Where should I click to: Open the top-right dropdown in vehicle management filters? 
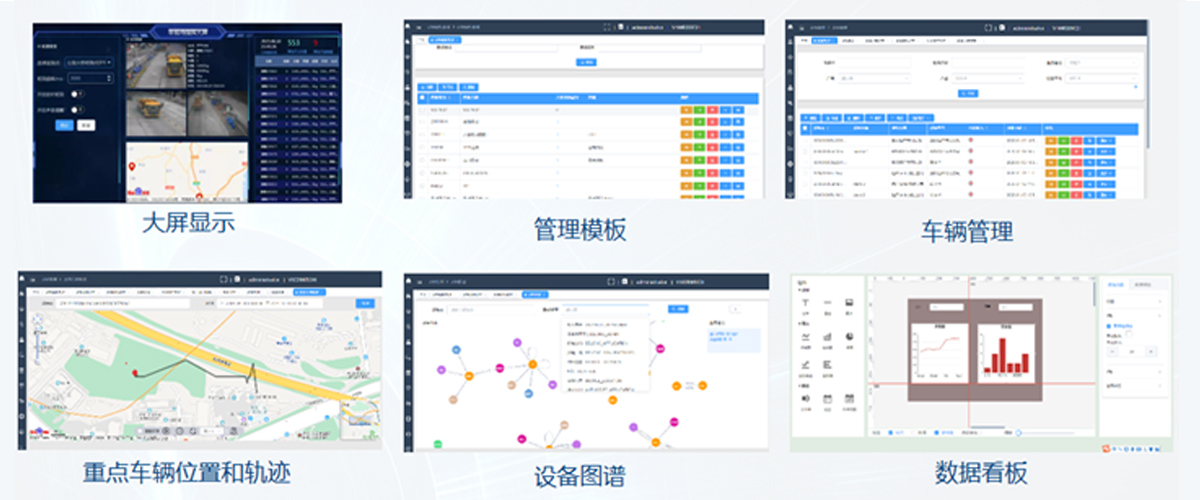(1100, 62)
